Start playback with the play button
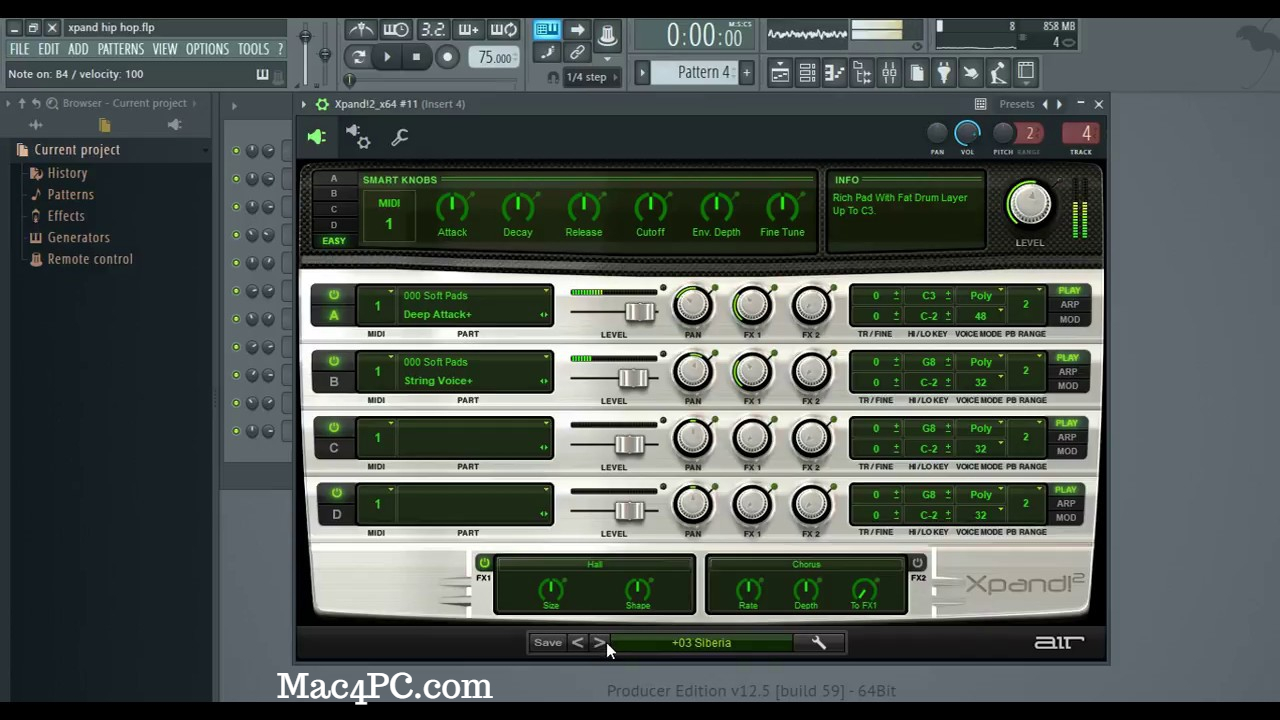The width and height of the screenshot is (1280, 720). 387,57
